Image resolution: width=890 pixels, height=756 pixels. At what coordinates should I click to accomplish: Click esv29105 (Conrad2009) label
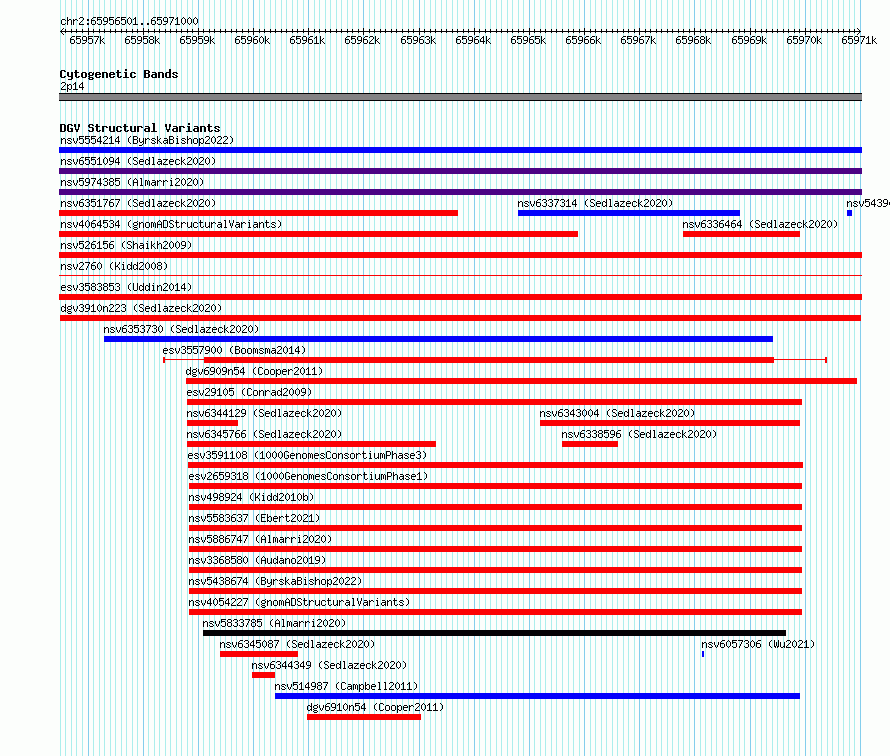pyautogui.click(x=249, y=392)
